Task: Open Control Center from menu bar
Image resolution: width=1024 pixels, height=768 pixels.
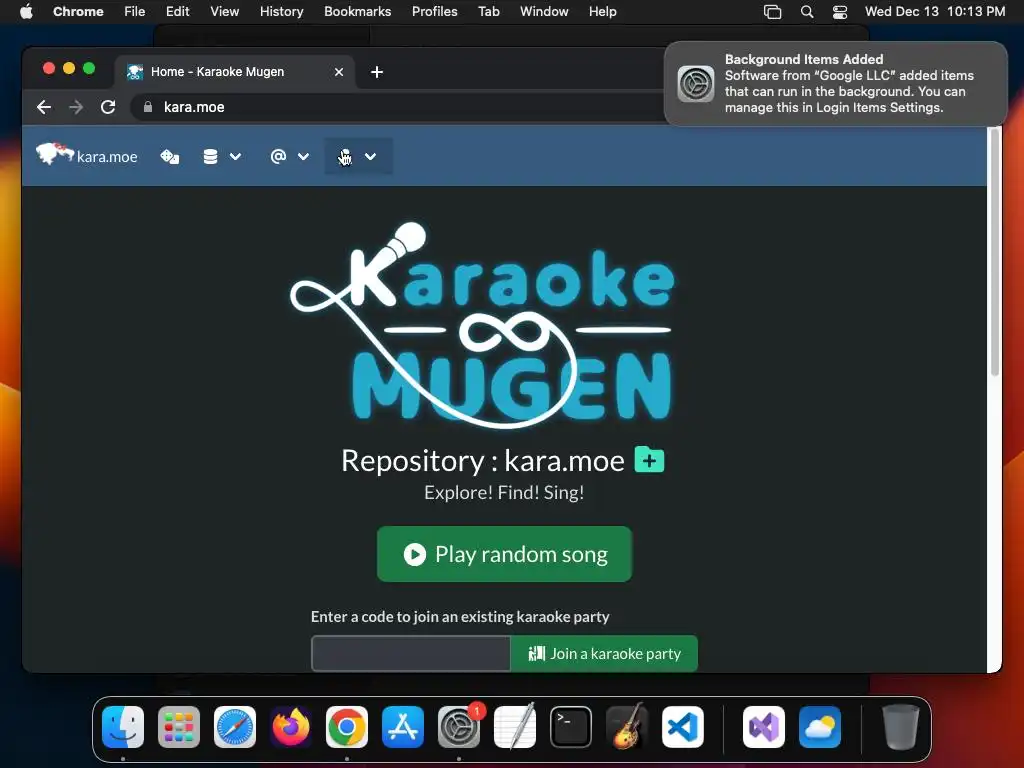Action: pos(840,12)
